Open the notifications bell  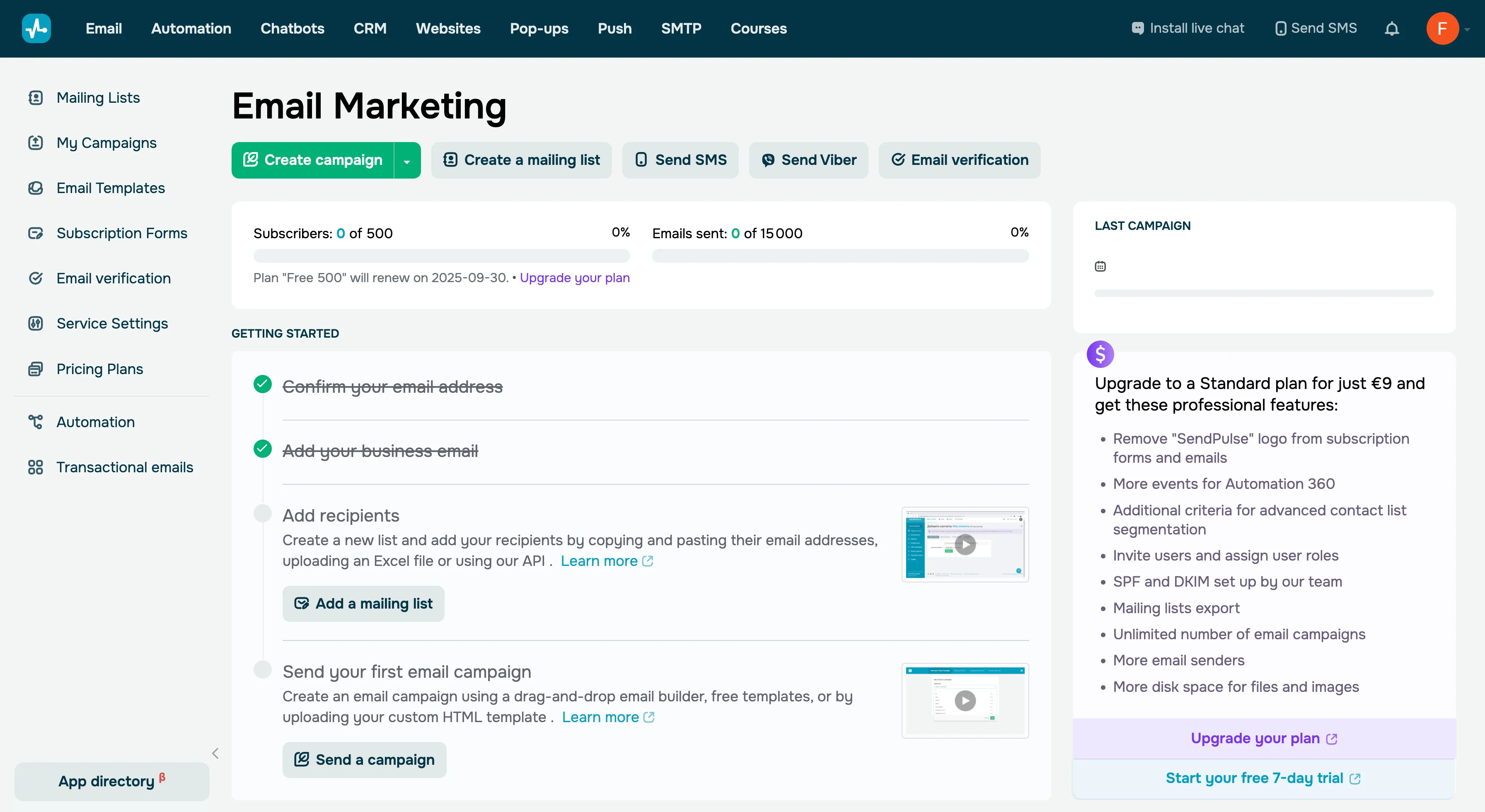(x=1392, y=28)
